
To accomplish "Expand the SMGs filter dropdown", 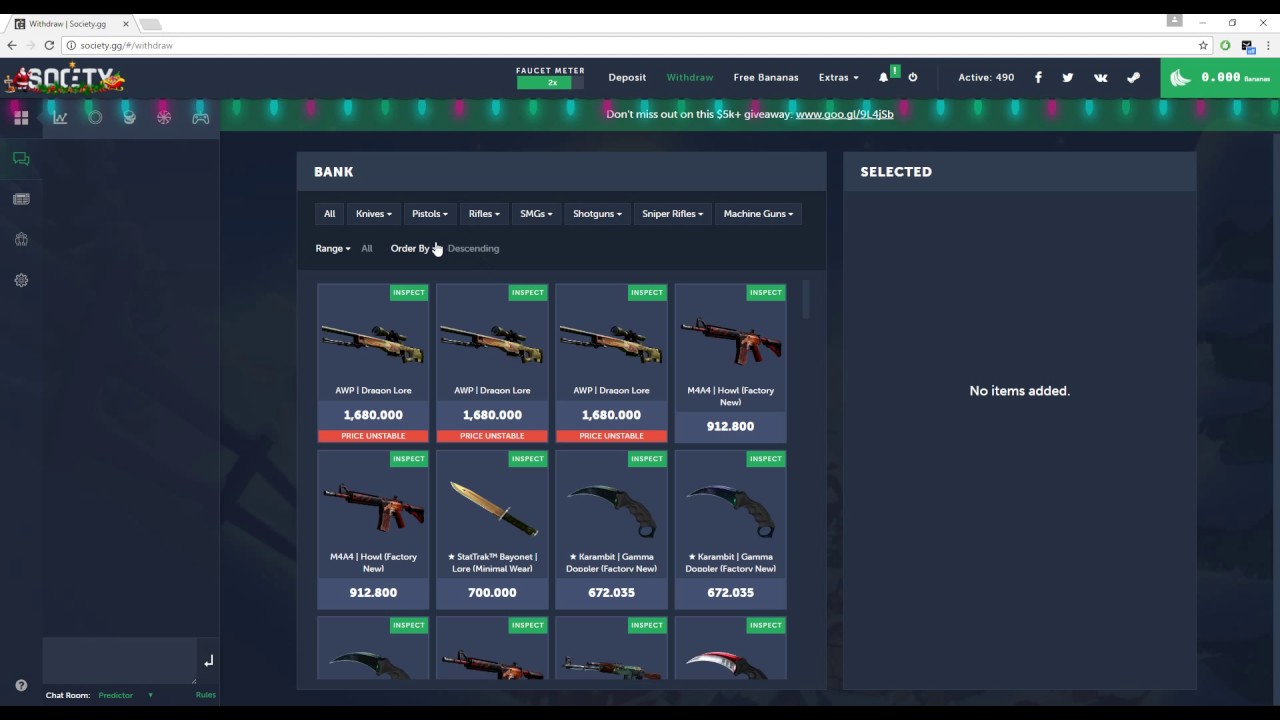I will click(536, 214).
